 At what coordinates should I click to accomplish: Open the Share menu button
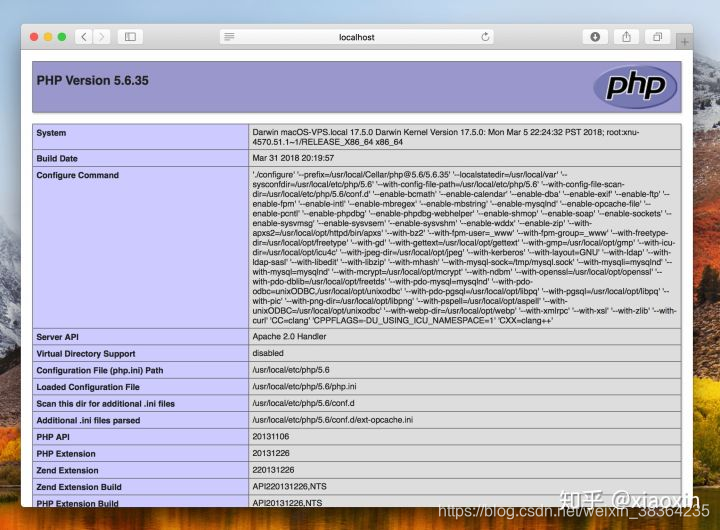pyautogui.click(x=626, y=37)
